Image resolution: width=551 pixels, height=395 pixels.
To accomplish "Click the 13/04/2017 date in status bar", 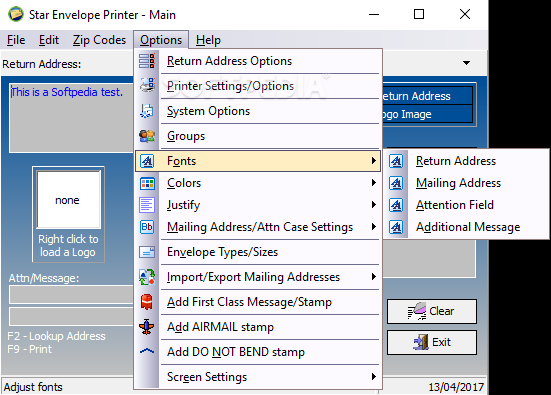I will click(x=456, y=387).
